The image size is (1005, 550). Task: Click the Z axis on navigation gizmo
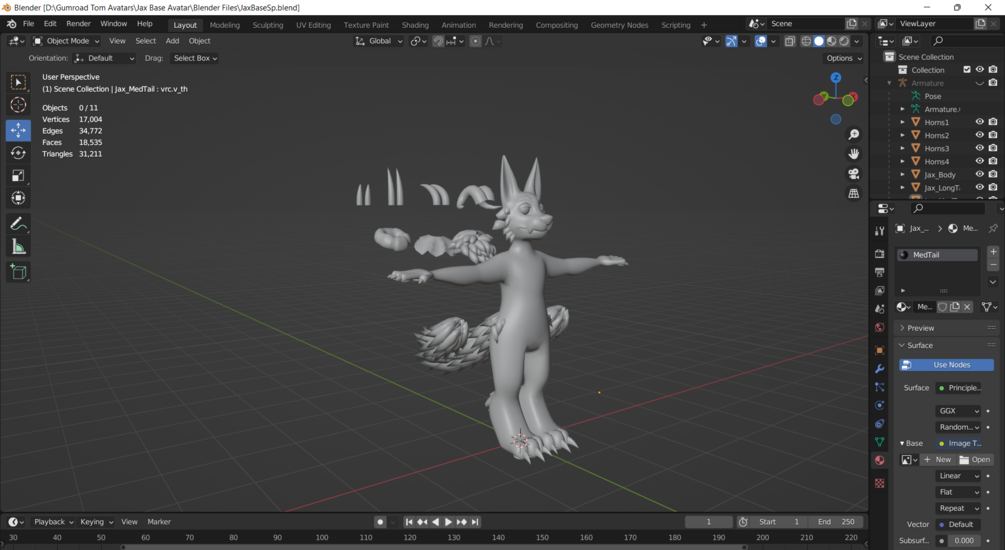[836, 78]
